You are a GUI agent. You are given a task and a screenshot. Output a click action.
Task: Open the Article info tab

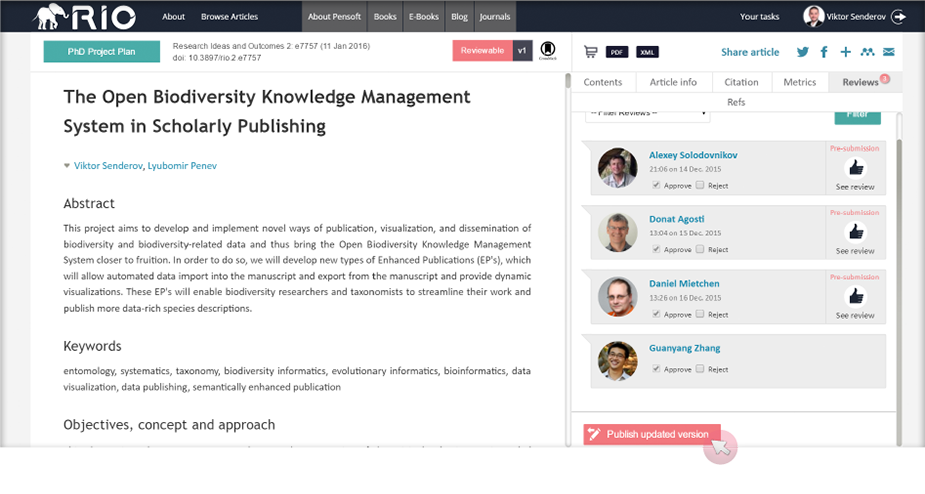point(673,82)
